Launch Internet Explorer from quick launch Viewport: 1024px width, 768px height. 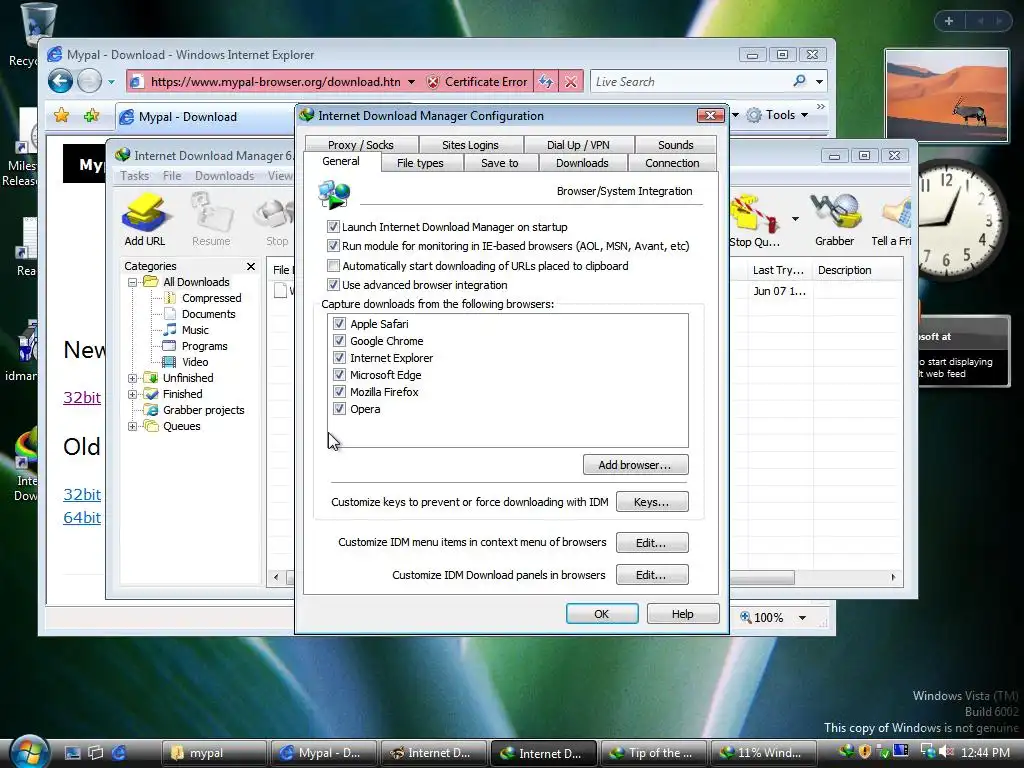119,753
